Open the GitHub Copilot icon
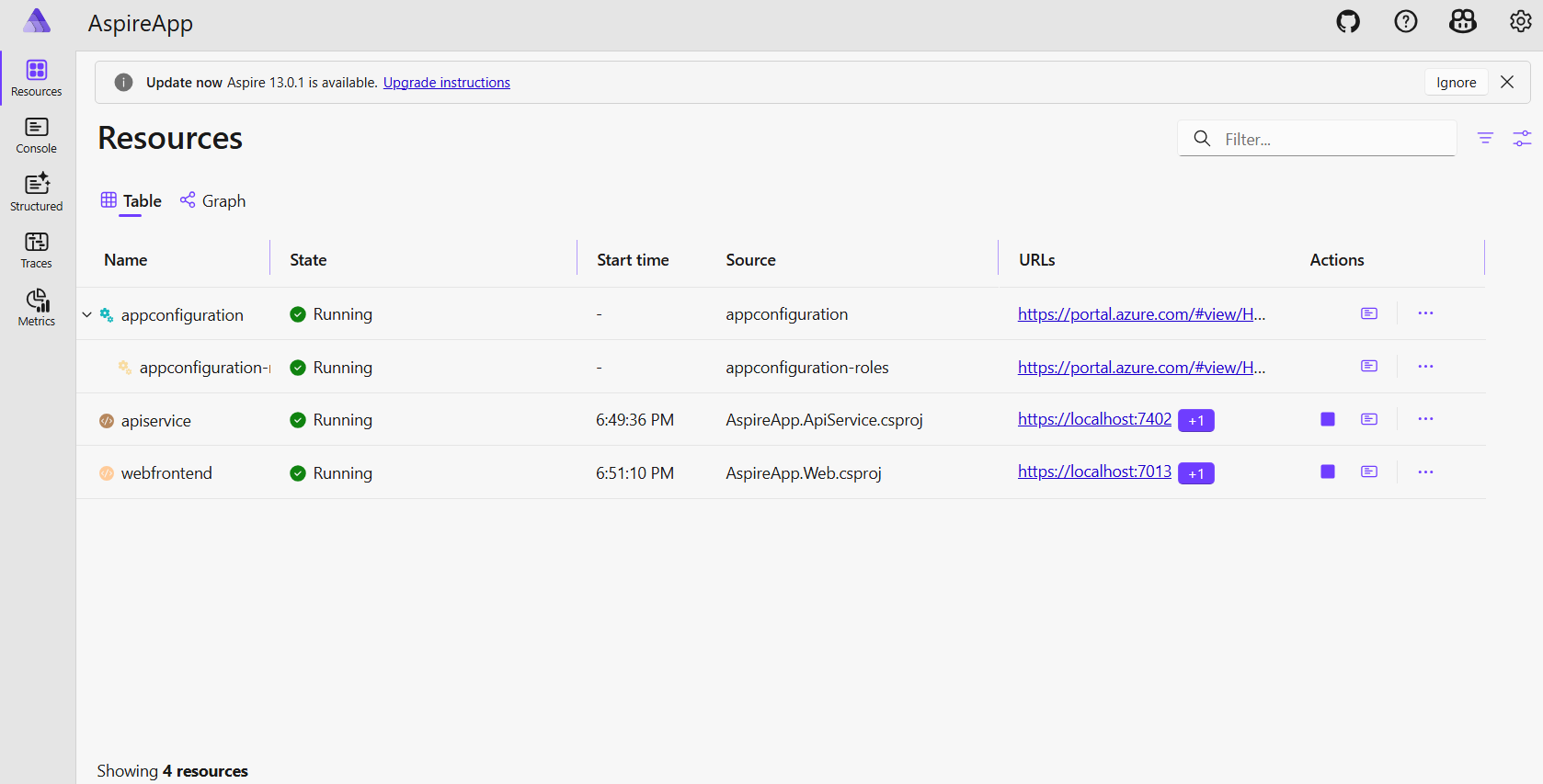This screenshot has width=1543, height=784. coord(1463,21)
